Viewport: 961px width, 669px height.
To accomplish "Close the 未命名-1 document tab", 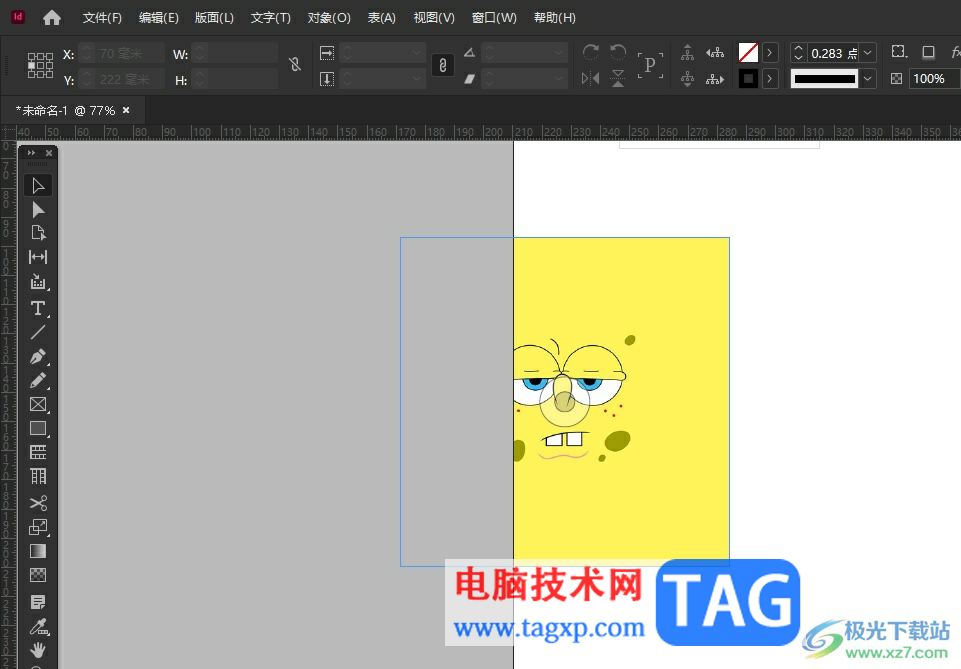I will pyautogui.click(x=126, y=110).
